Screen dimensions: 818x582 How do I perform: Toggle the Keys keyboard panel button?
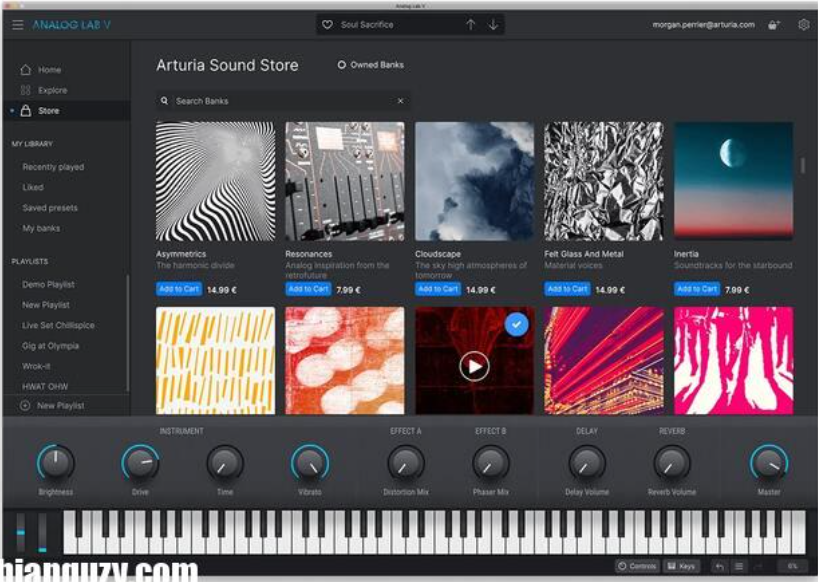tap(681, 566)
